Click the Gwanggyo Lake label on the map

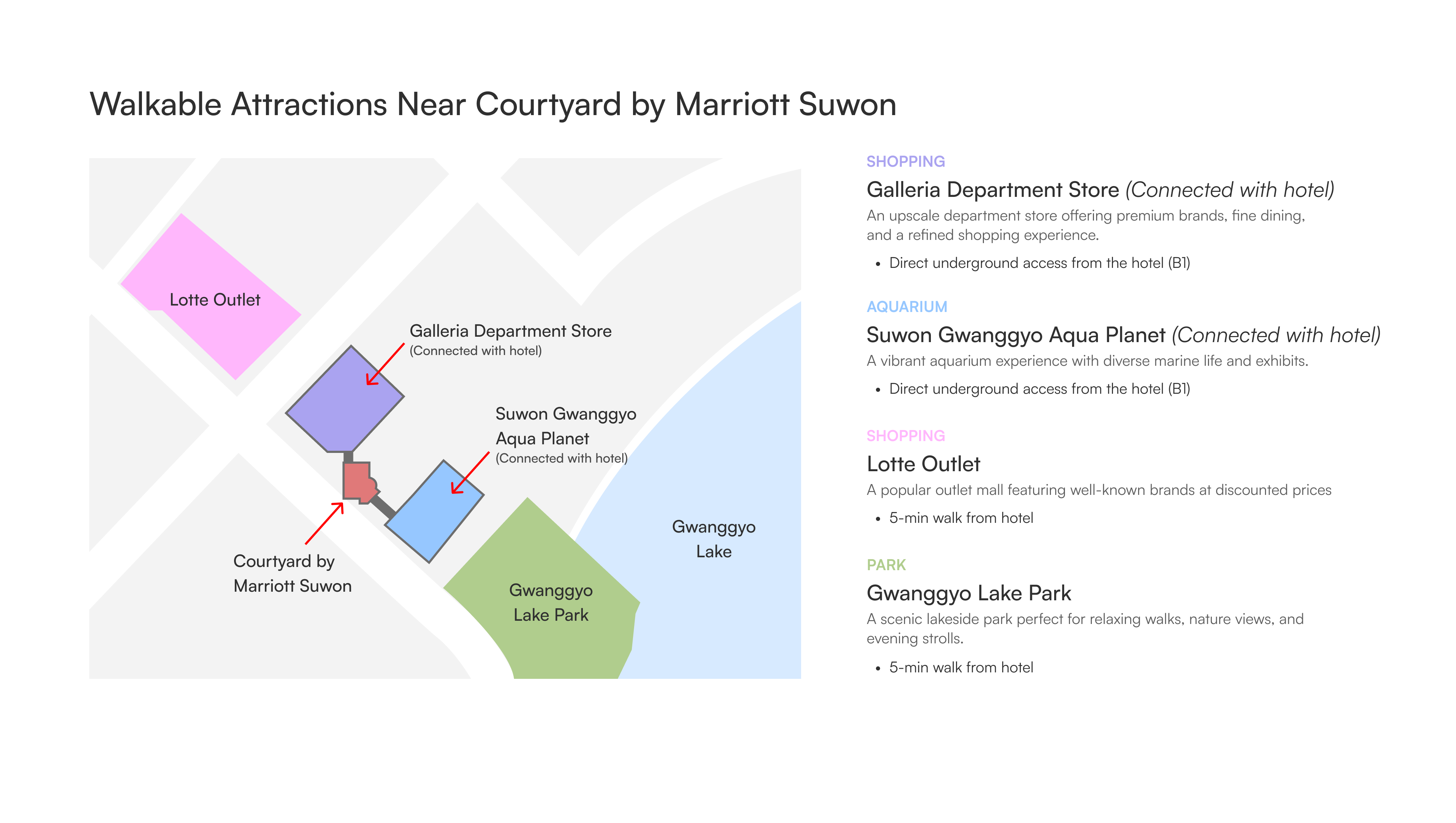click(x=713, y=539)
